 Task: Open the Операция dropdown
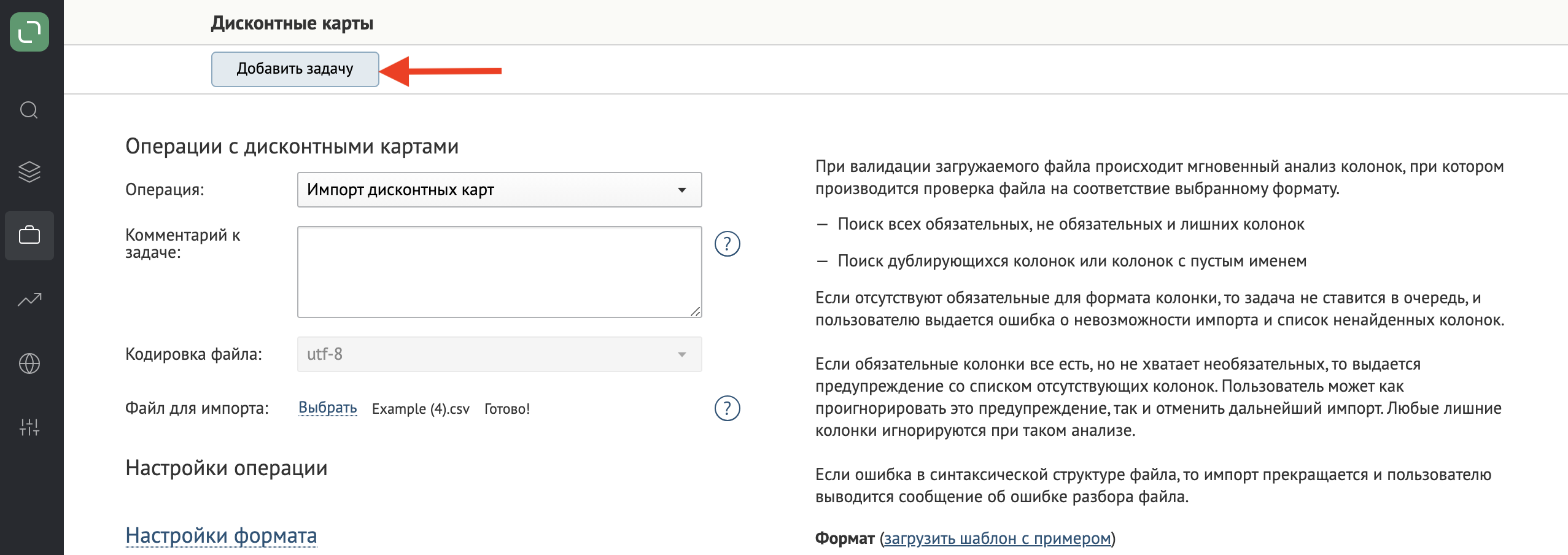(x=499, y=190)
